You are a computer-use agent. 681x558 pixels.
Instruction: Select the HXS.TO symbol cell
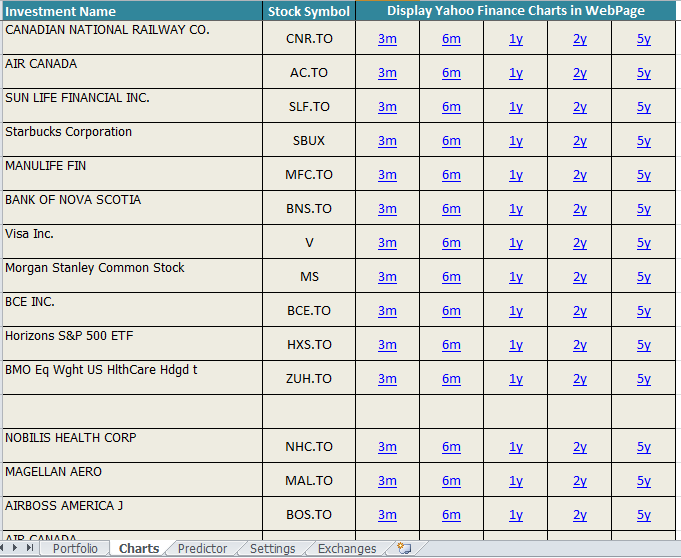pyautogui.click(x=309, y=343)
